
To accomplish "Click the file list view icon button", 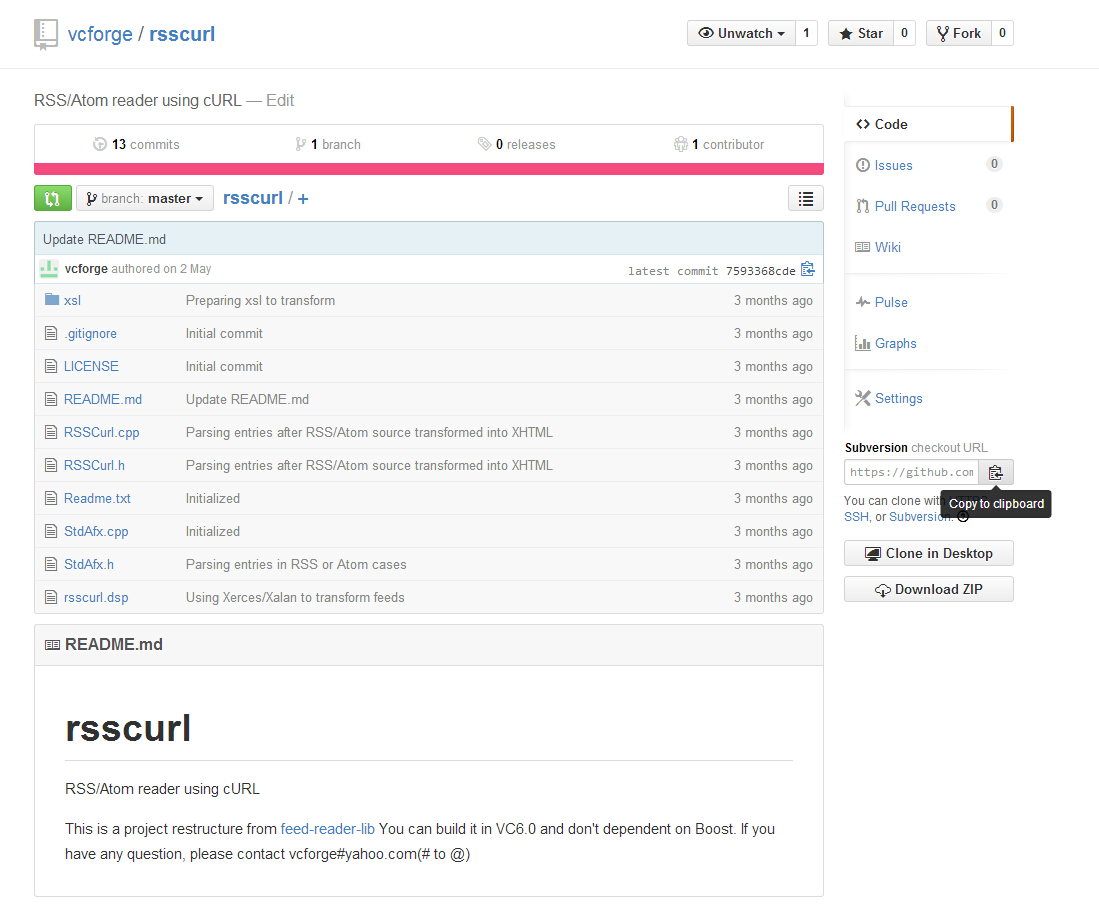I will click(806, 198).
